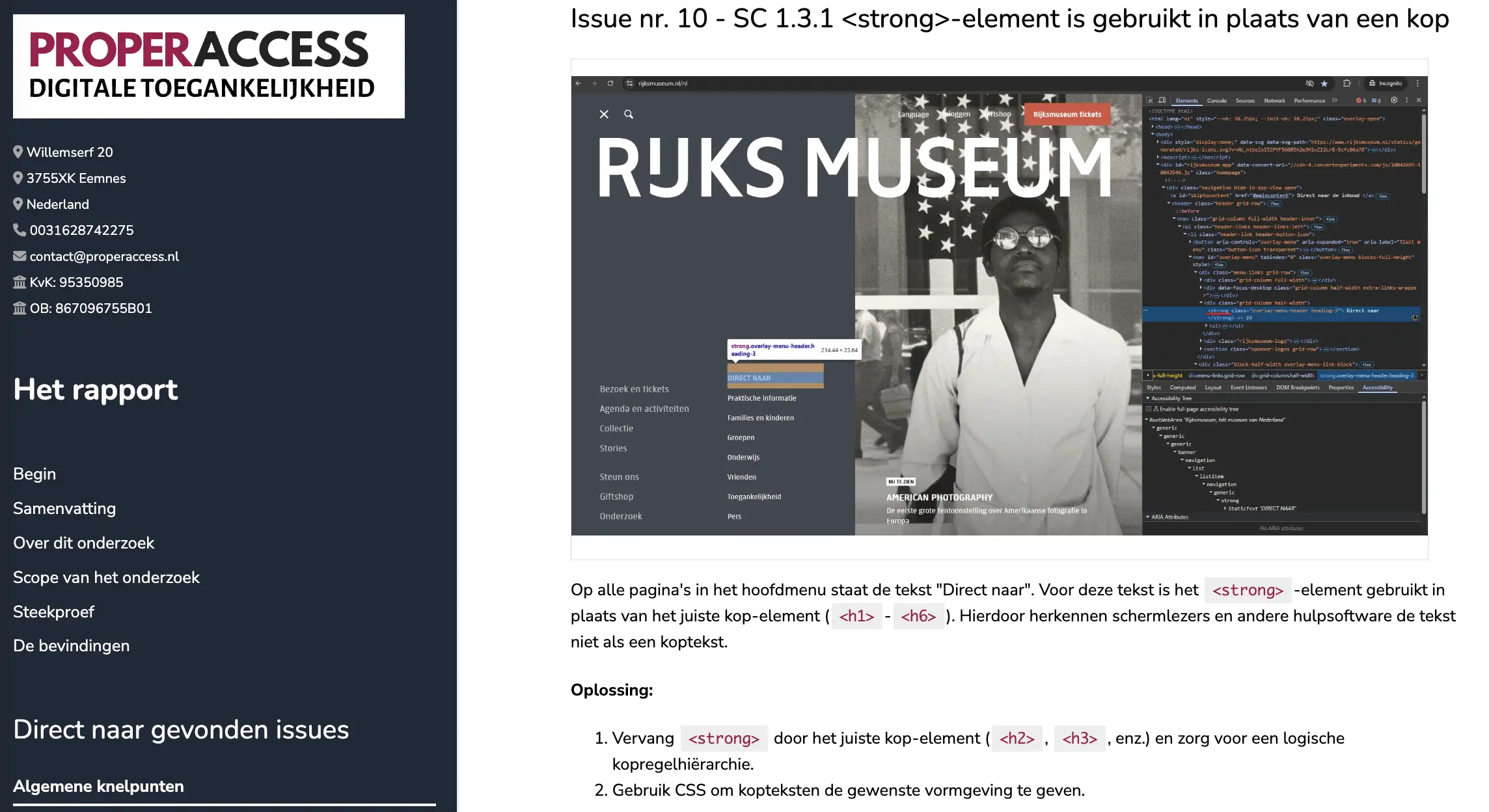Collapse the ARIA Attributes section
Screen dimensions: 1489x812
coord(1148,517)
